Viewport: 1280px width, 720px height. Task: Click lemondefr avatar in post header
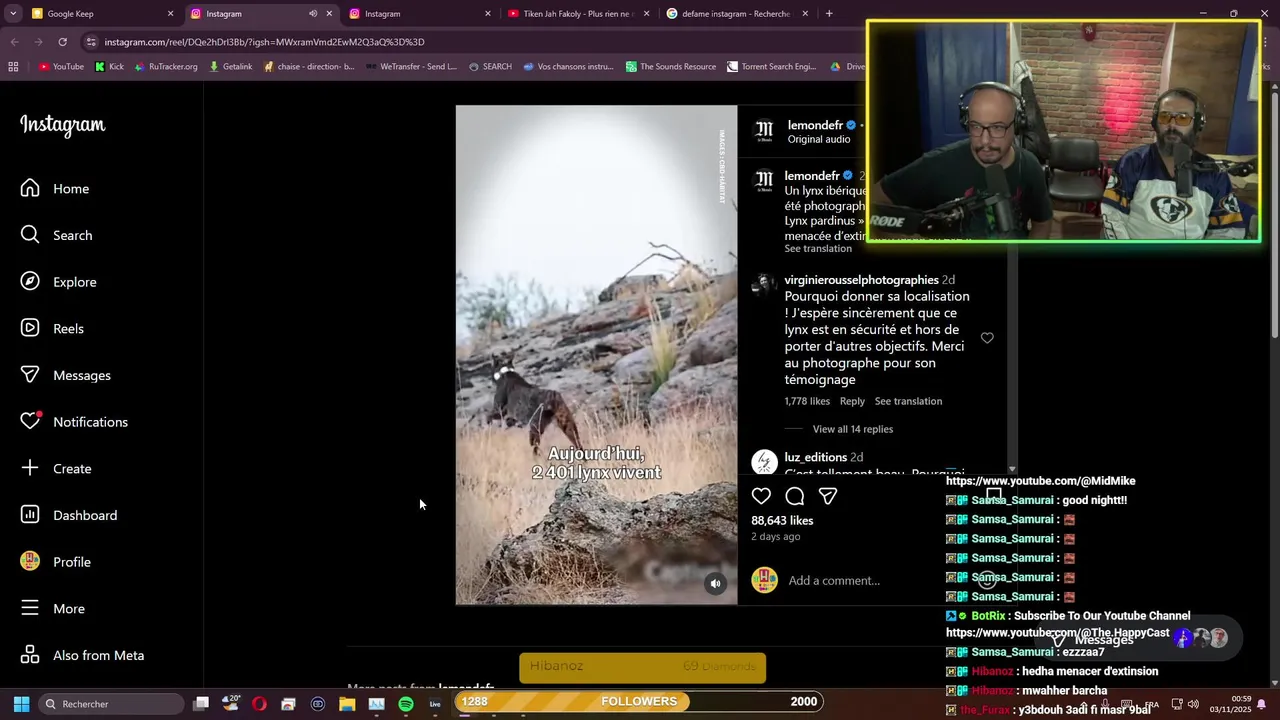tap(764, 131)
